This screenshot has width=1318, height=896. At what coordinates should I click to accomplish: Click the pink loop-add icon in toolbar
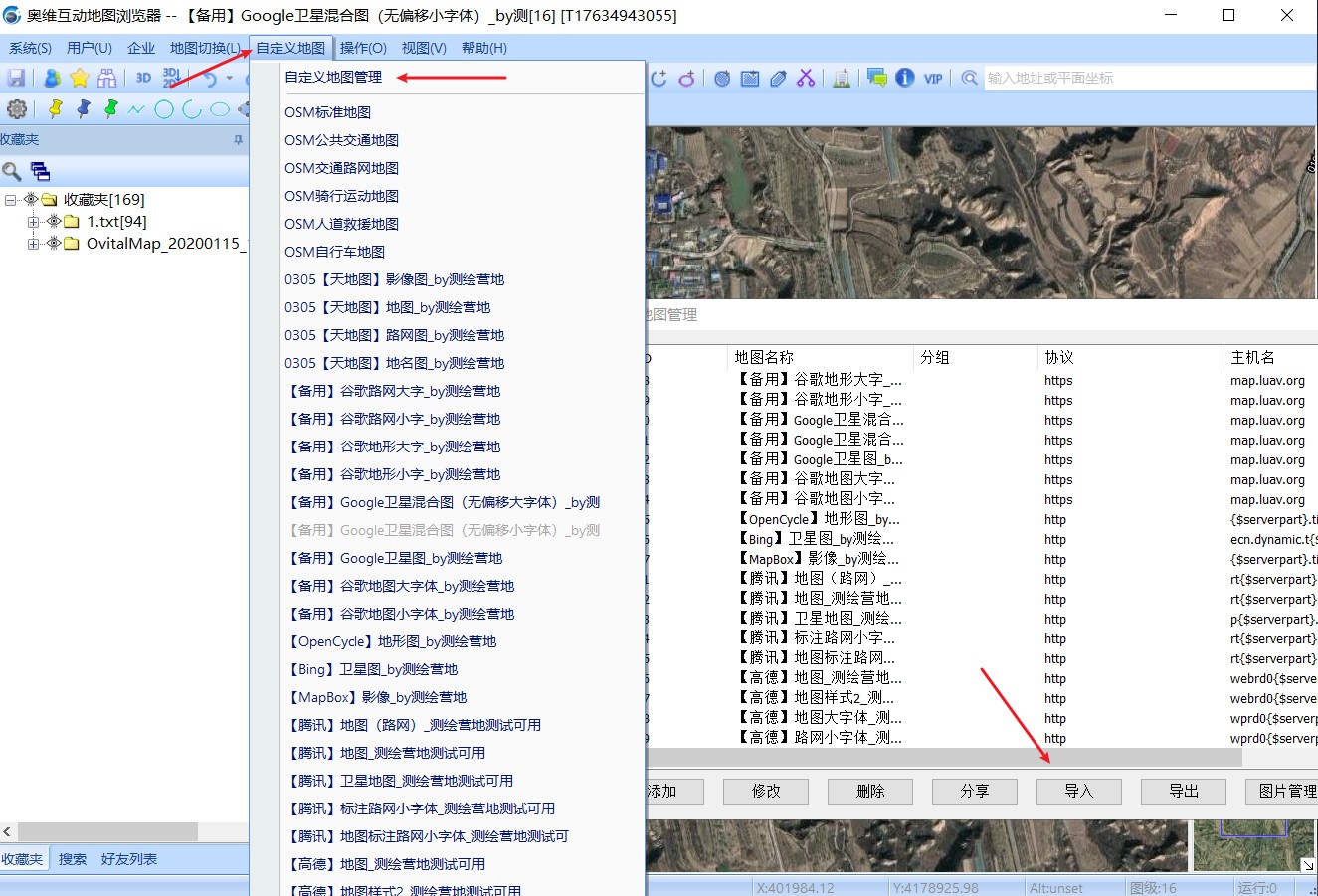point(686,78)
